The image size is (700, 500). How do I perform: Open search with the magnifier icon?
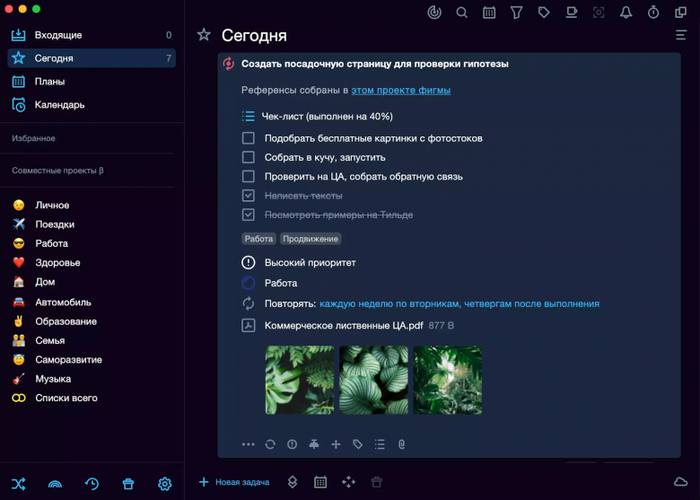(462, 13)
